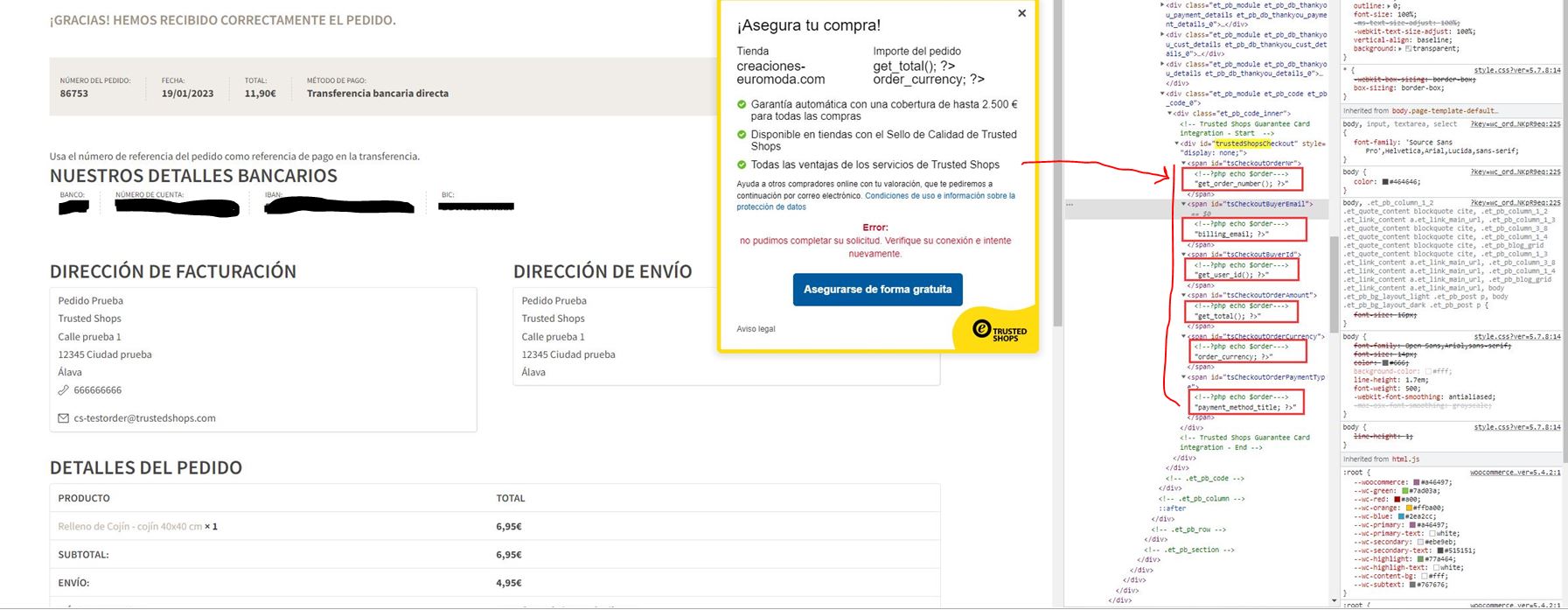Click green check icon next to Disponible en tiendas
This screenshot has width=1568, height=610.
742,135
